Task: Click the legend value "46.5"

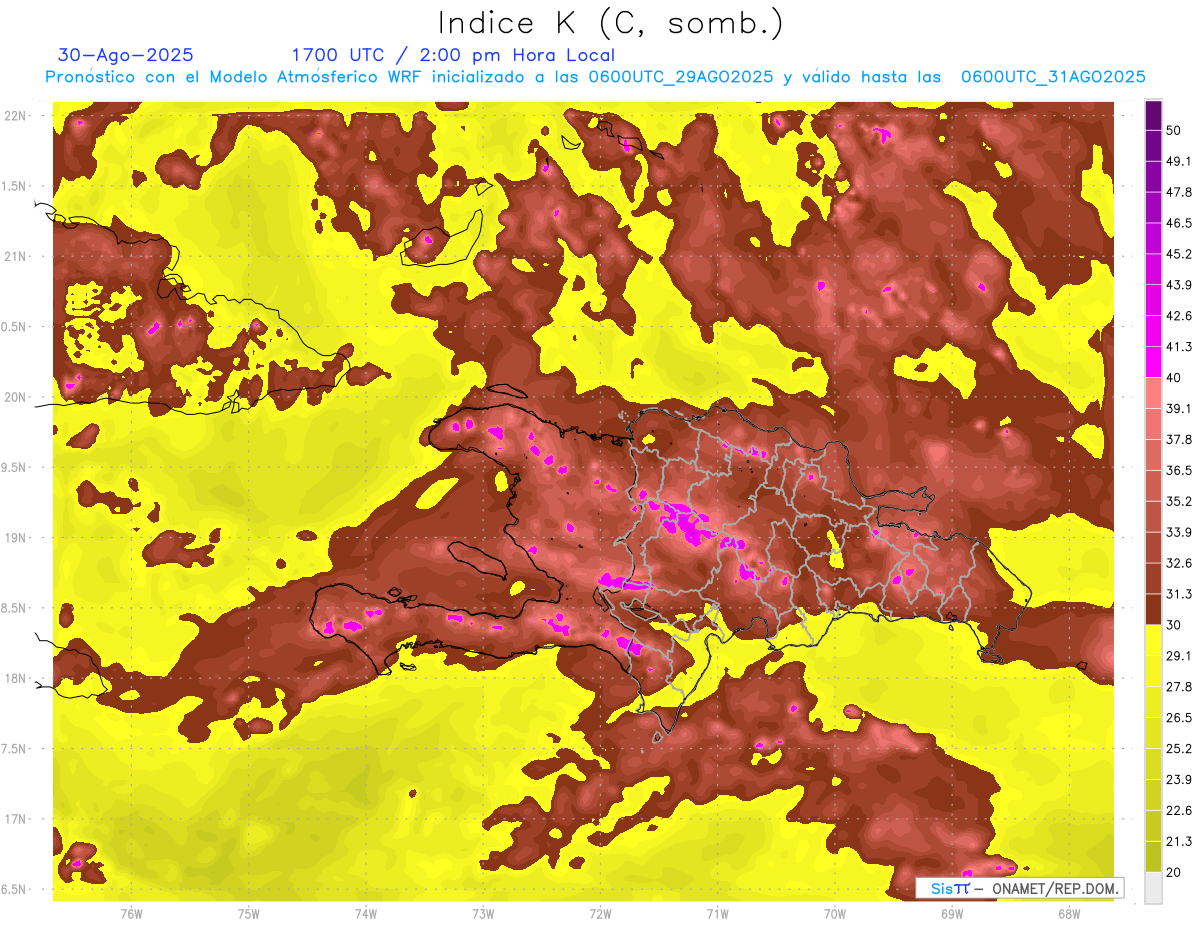Action: [x=1179, y=223]
